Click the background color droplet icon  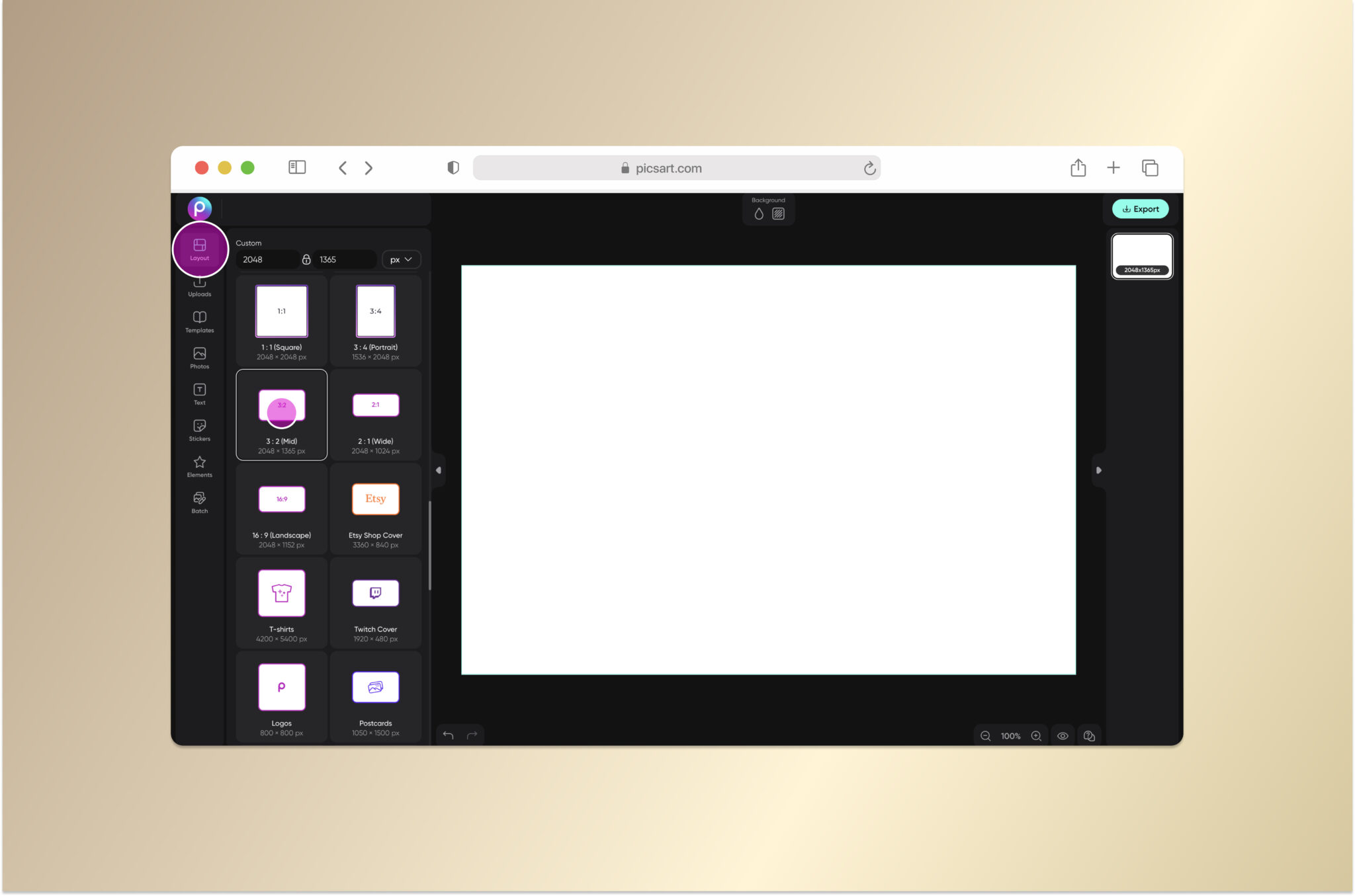(759, 214)
